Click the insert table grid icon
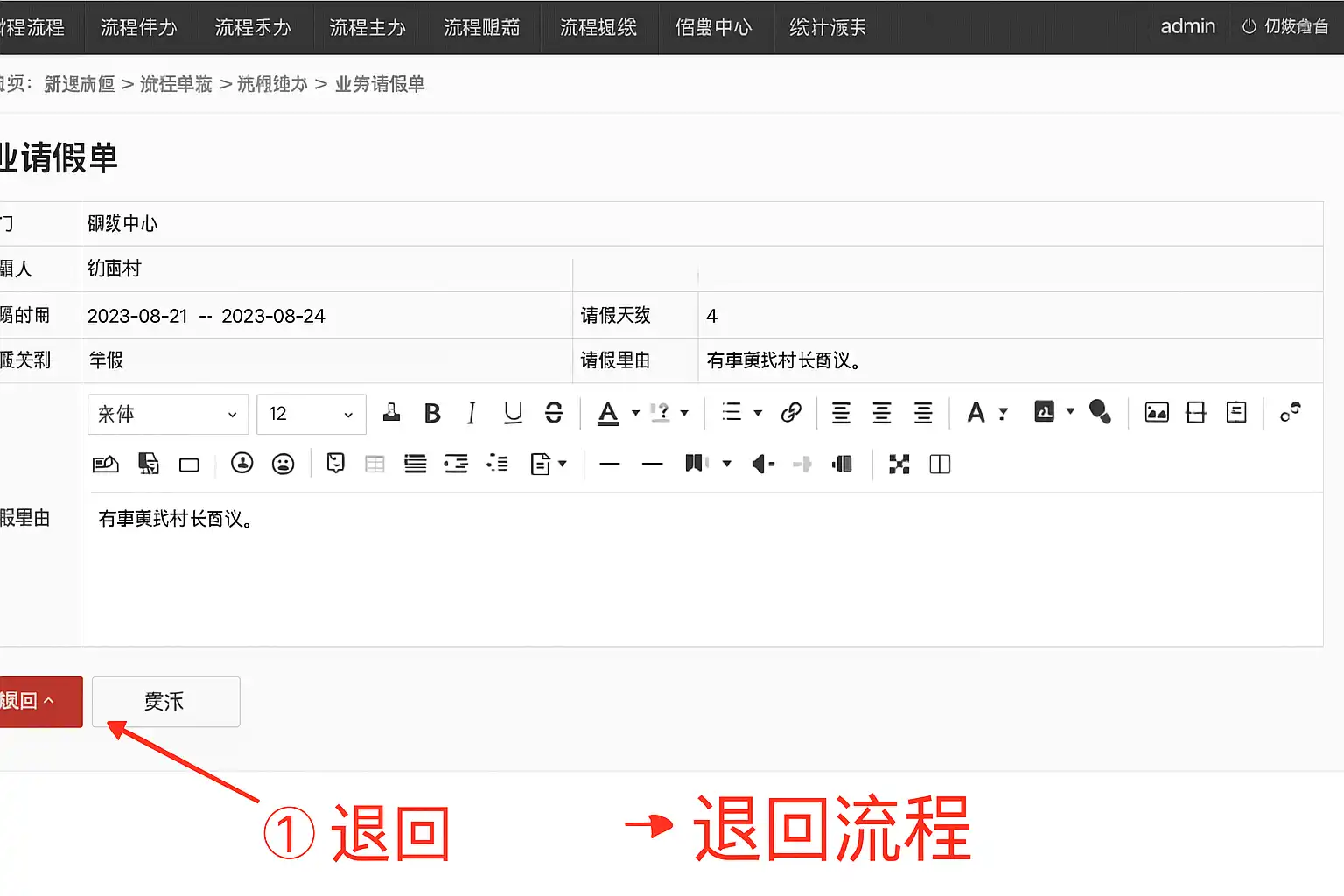The image size is (1344, 896). tap(374, 464)
